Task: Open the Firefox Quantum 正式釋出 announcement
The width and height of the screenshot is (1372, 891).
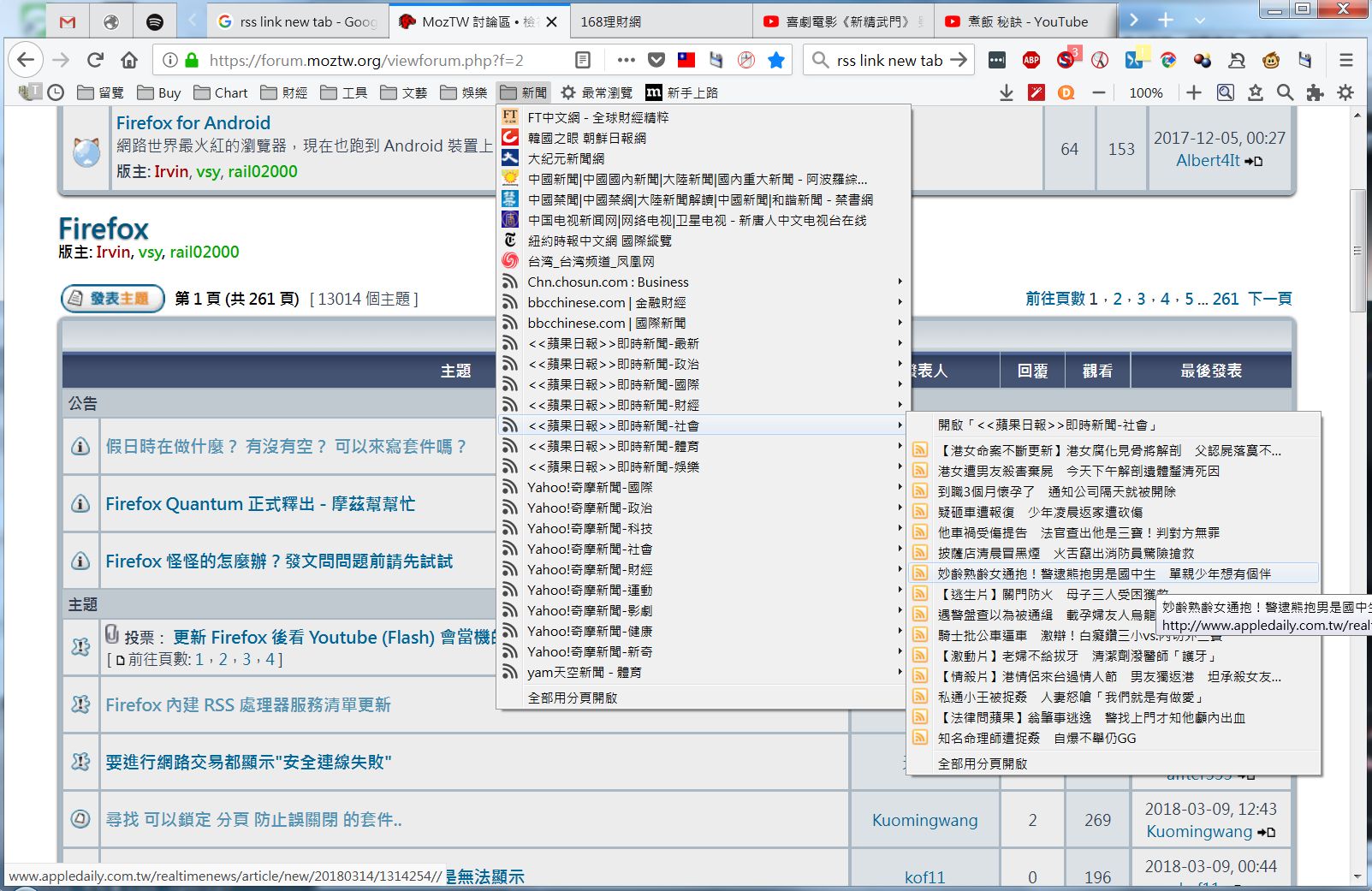Action: point(260,504)
